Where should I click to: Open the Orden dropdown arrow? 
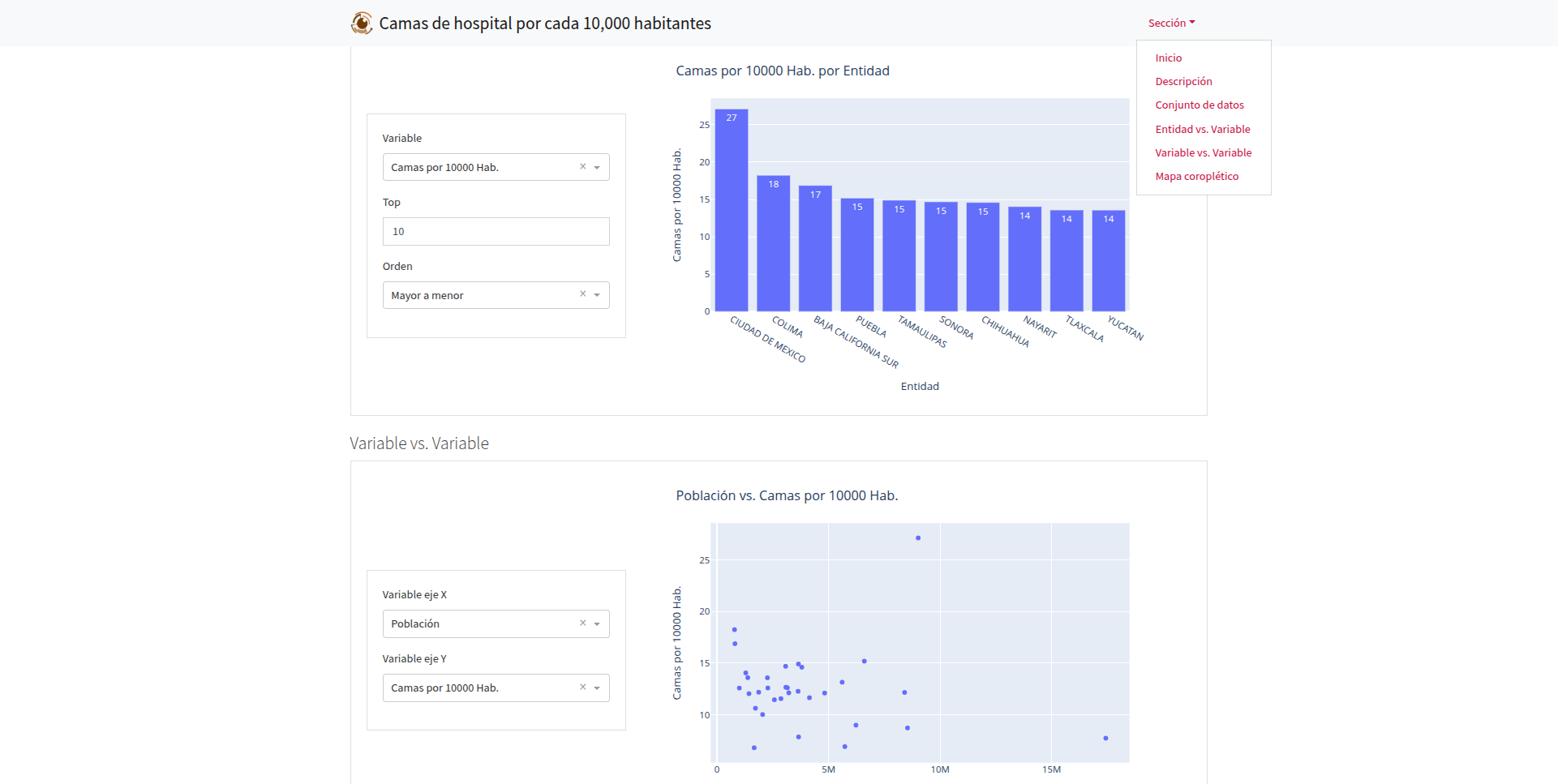597,295
